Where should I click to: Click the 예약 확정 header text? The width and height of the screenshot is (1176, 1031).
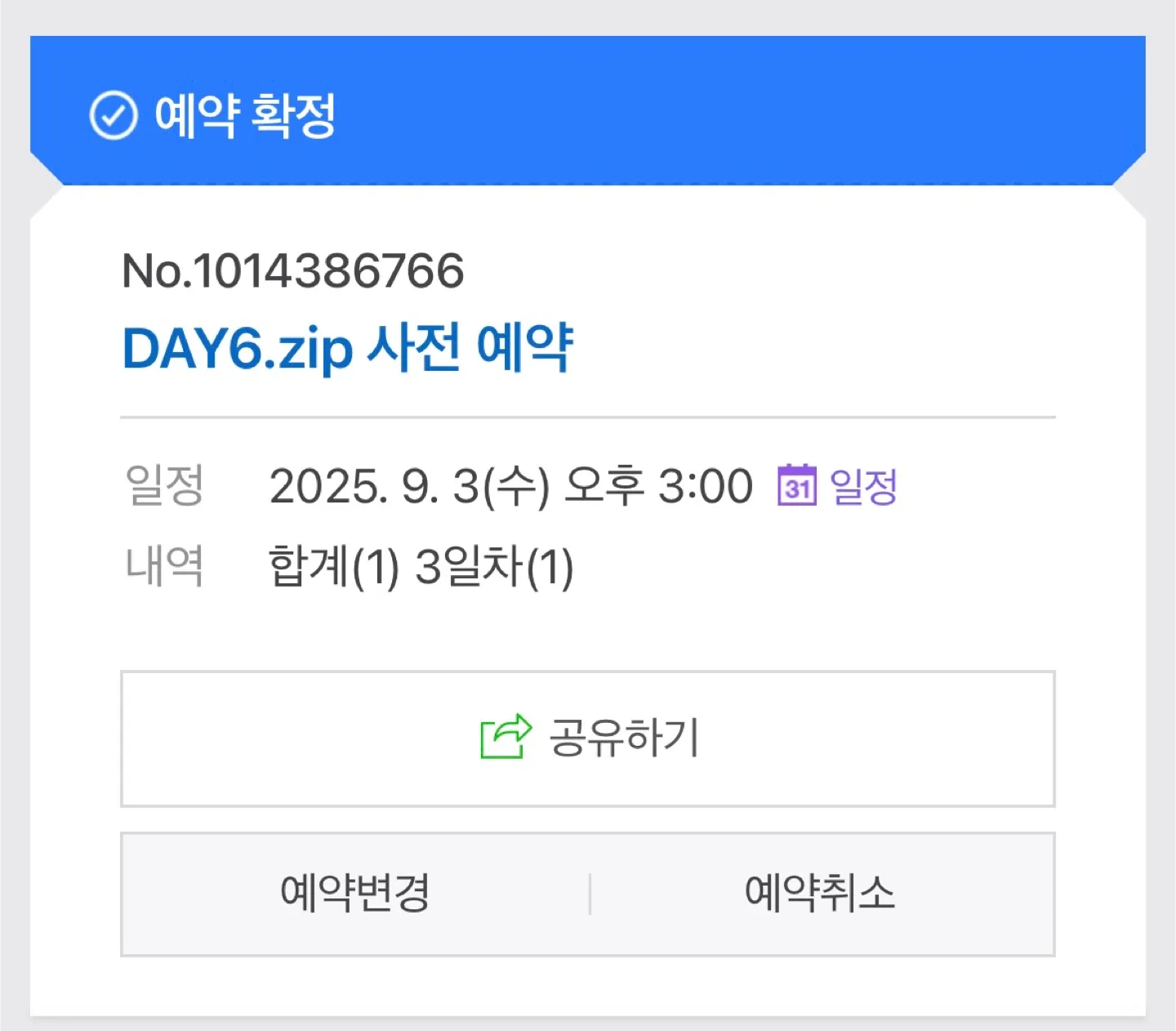(x=245, y=116)
